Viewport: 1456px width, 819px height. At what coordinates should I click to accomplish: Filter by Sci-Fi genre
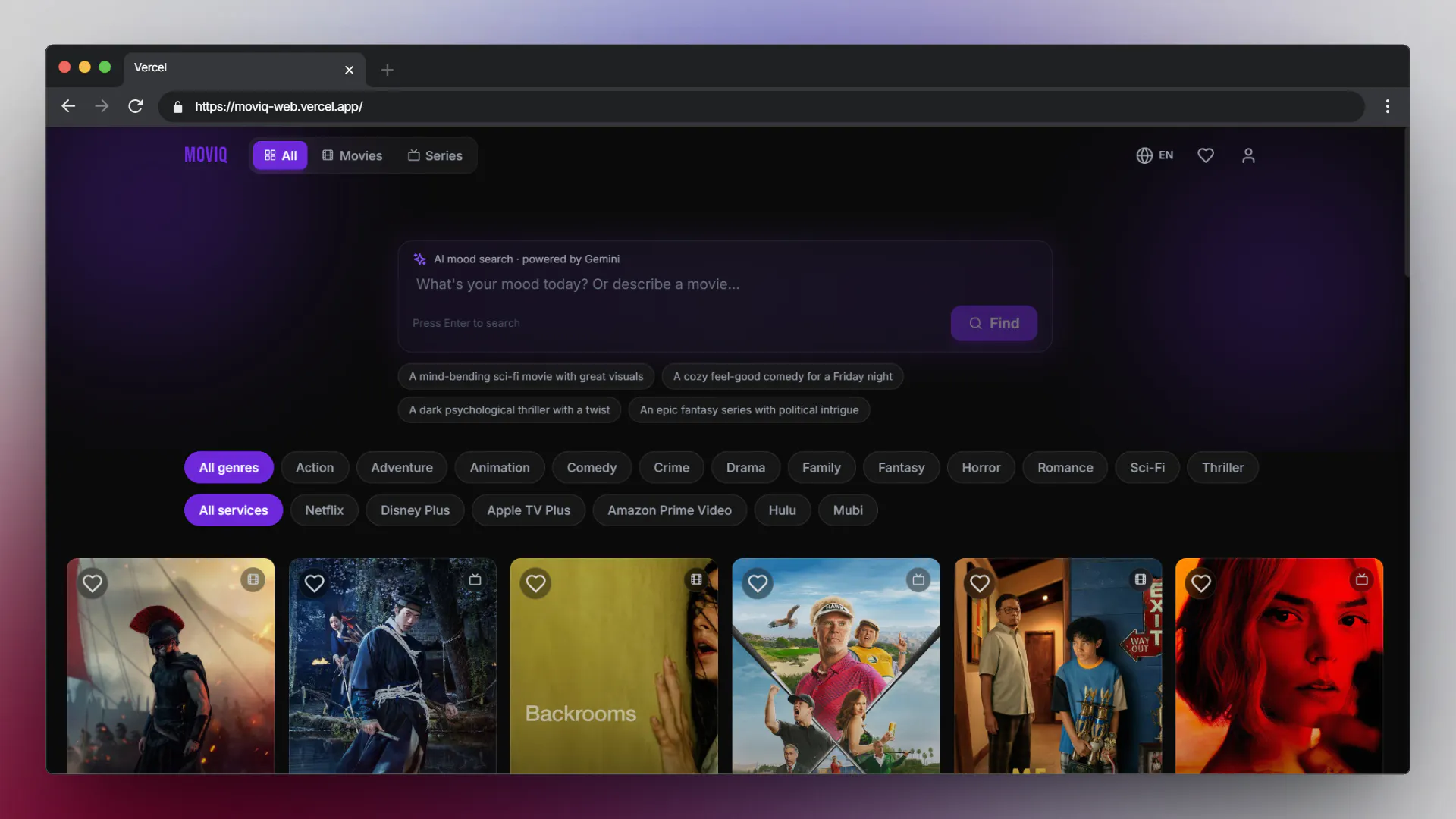click(1147, 467)
